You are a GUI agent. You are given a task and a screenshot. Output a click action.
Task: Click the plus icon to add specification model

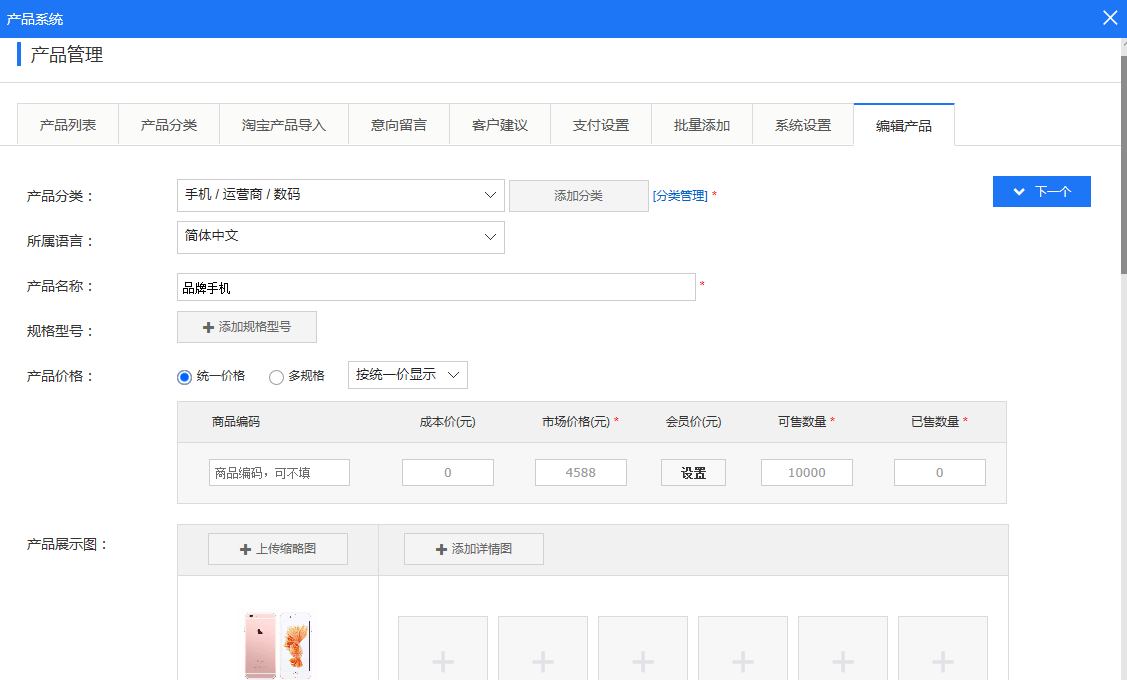point(207,327)
